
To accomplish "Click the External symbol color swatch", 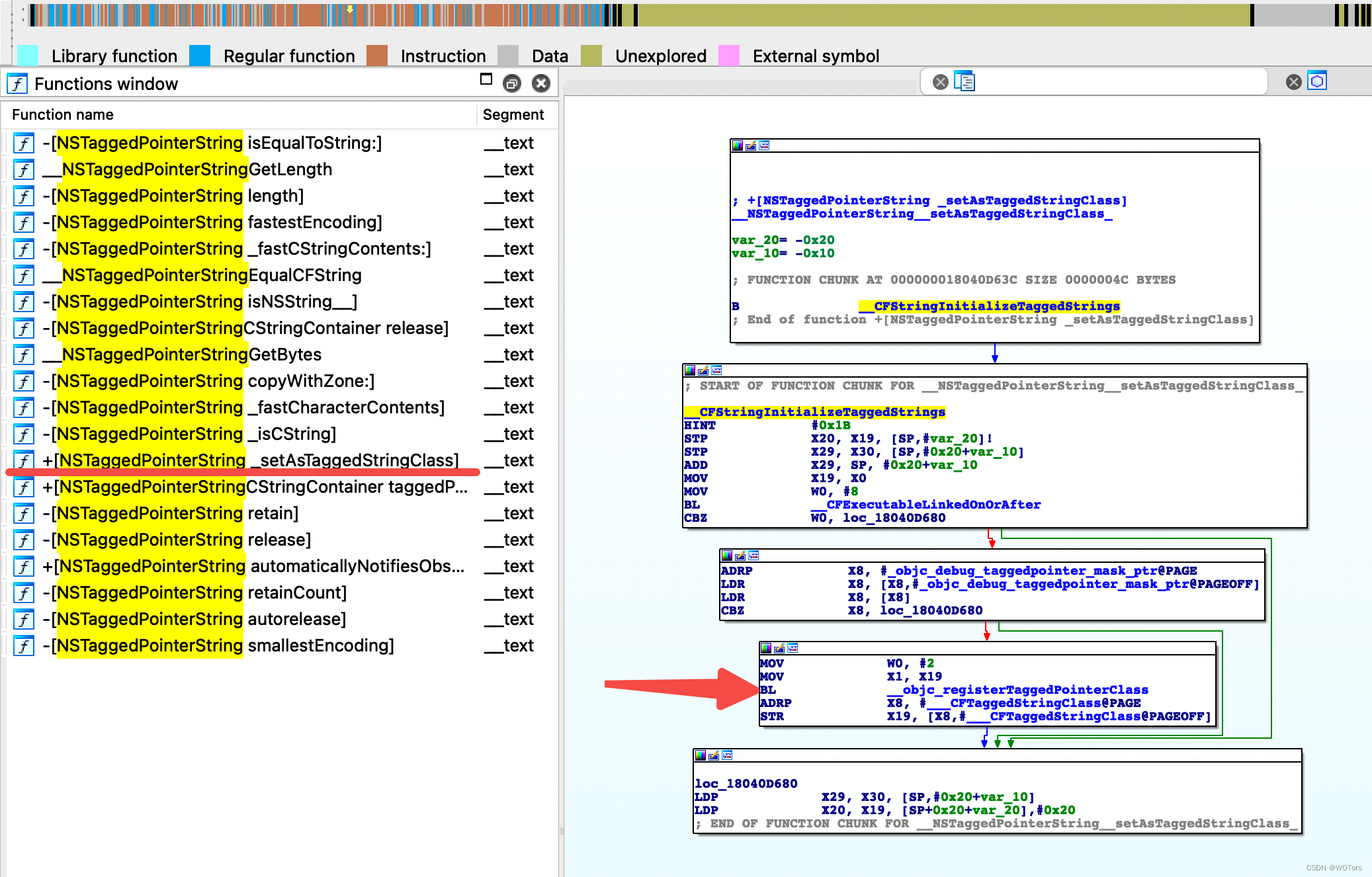I will (x=729, y=56).
